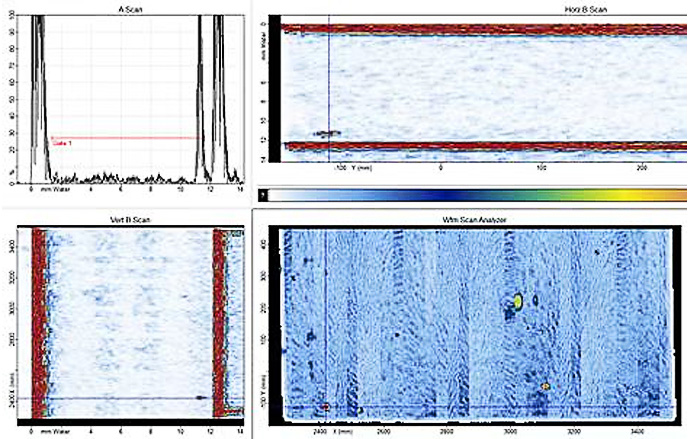Select the horizontal cursor line in Vert B Scan
Screen dimensions: 700x439
(120, 398)
